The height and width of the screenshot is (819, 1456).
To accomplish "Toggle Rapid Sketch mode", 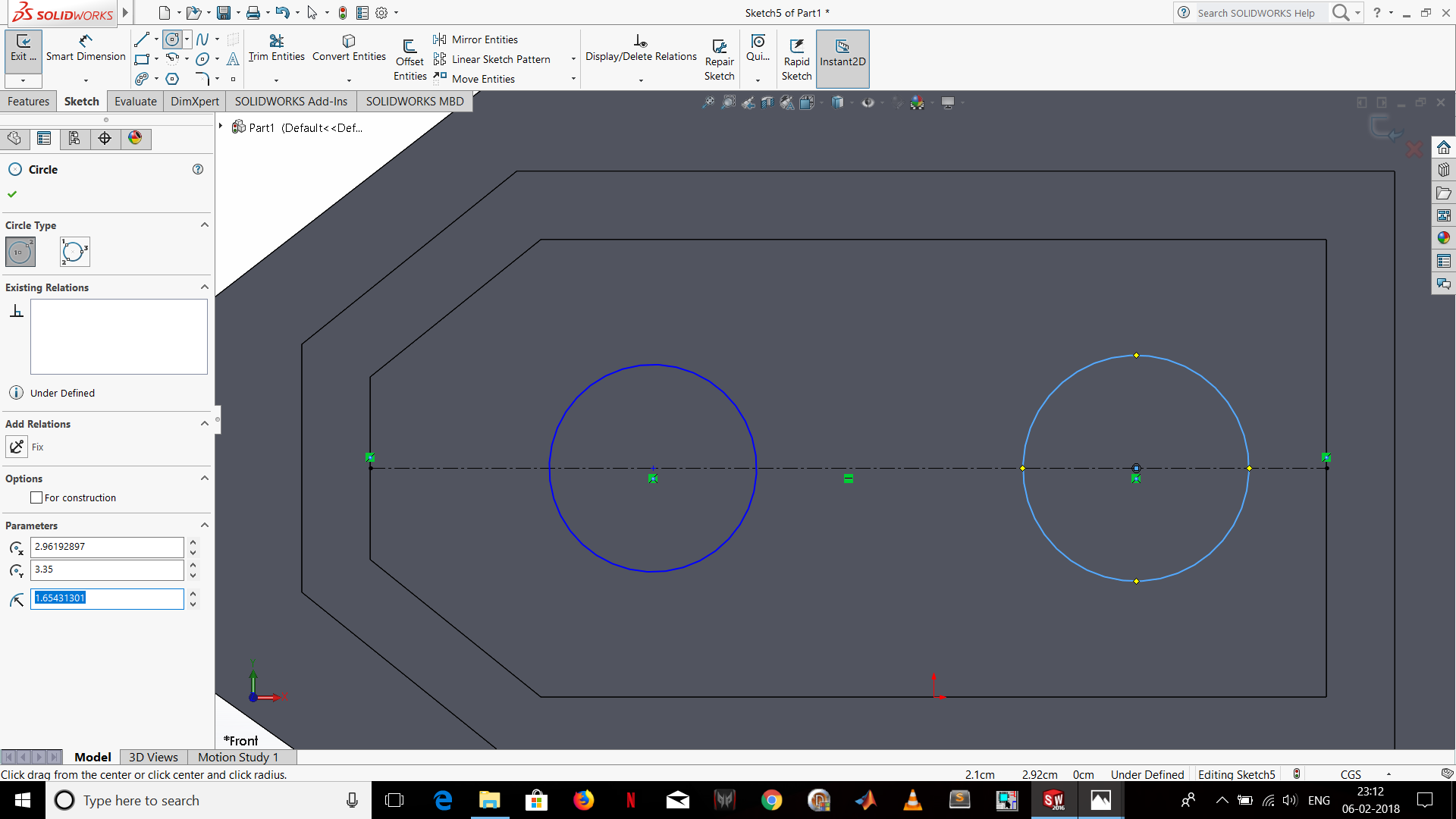I will click(796, 59).
